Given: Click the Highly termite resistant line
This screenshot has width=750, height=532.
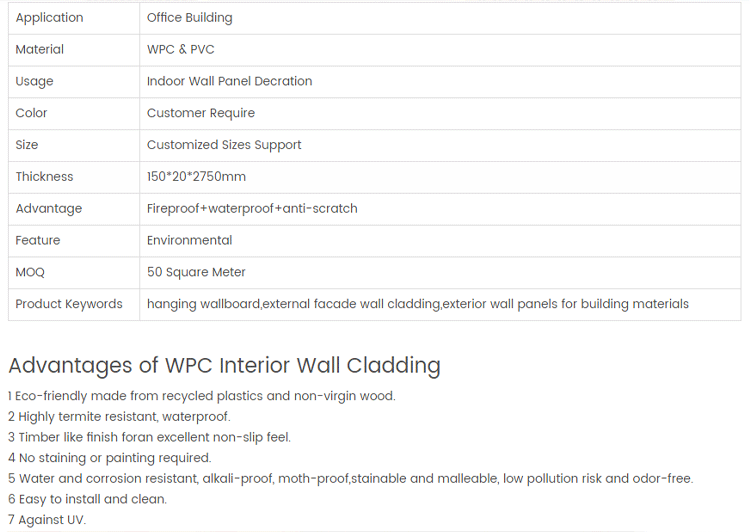Looking at the screenshot, I should pyautogui.click(x=119, y=417).
